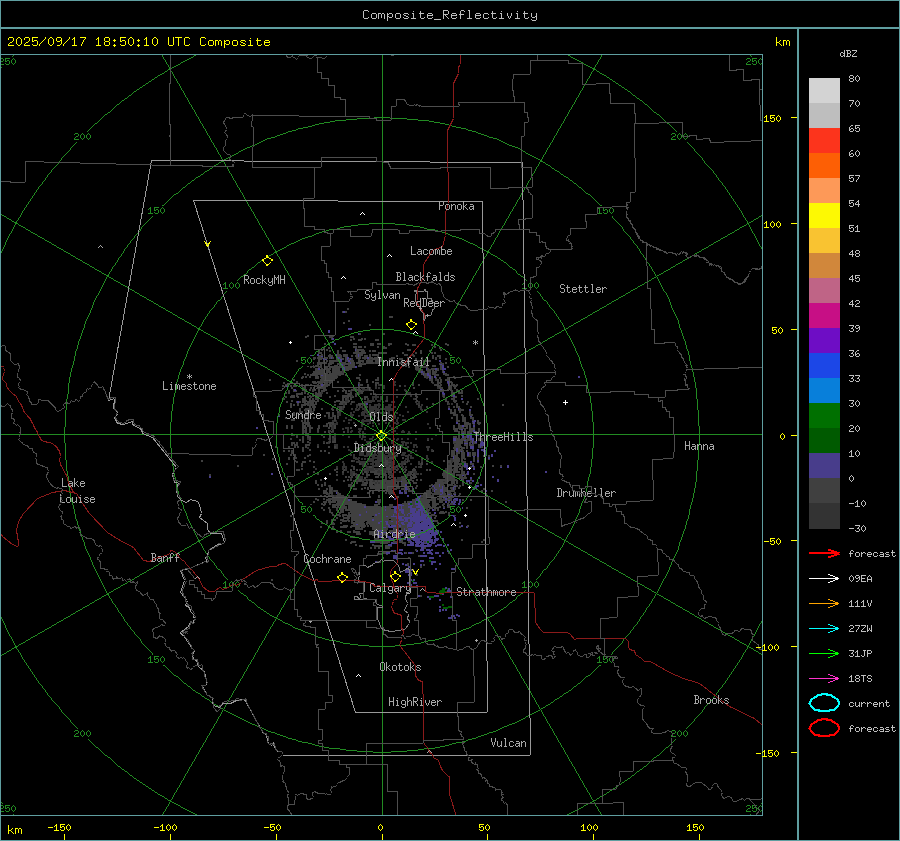
Task: Select the cyan 27ZW arrow legend entry
Action: click(x=824, y=628)
